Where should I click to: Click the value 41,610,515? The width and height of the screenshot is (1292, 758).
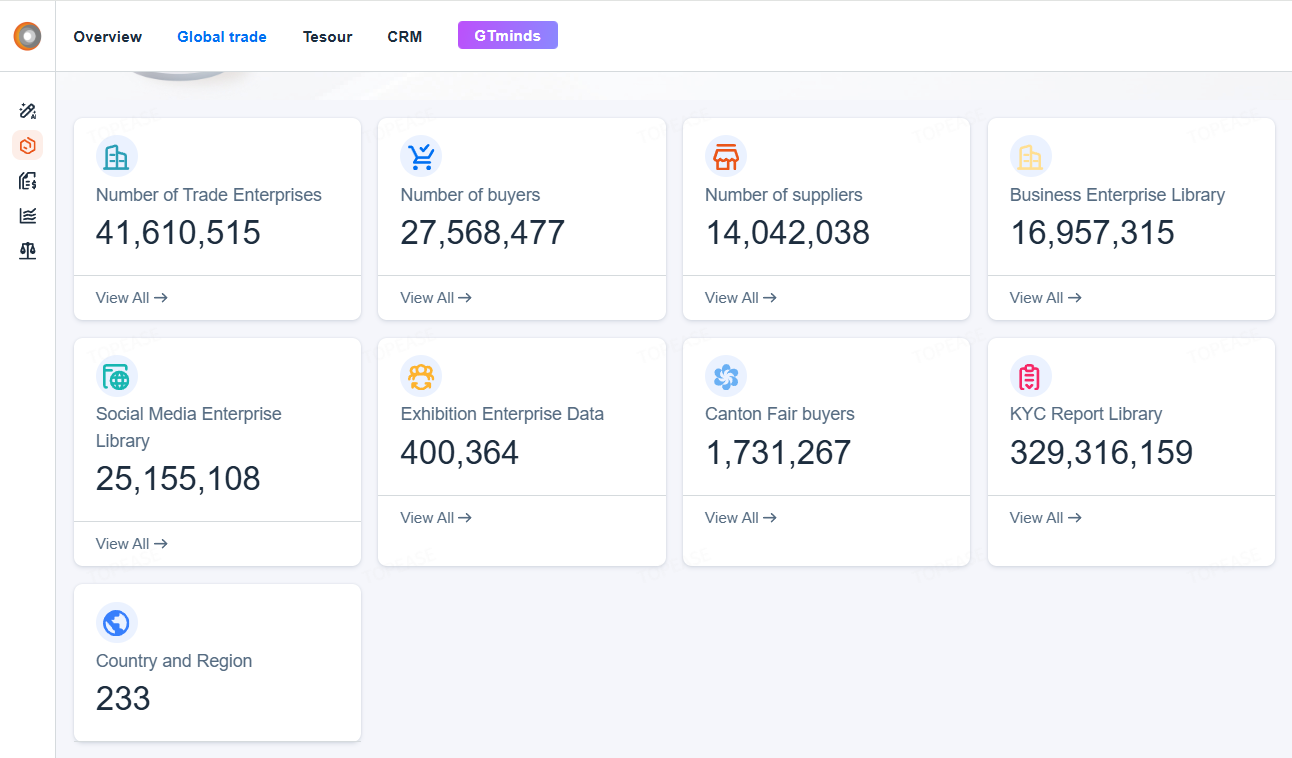click(178, 233)
